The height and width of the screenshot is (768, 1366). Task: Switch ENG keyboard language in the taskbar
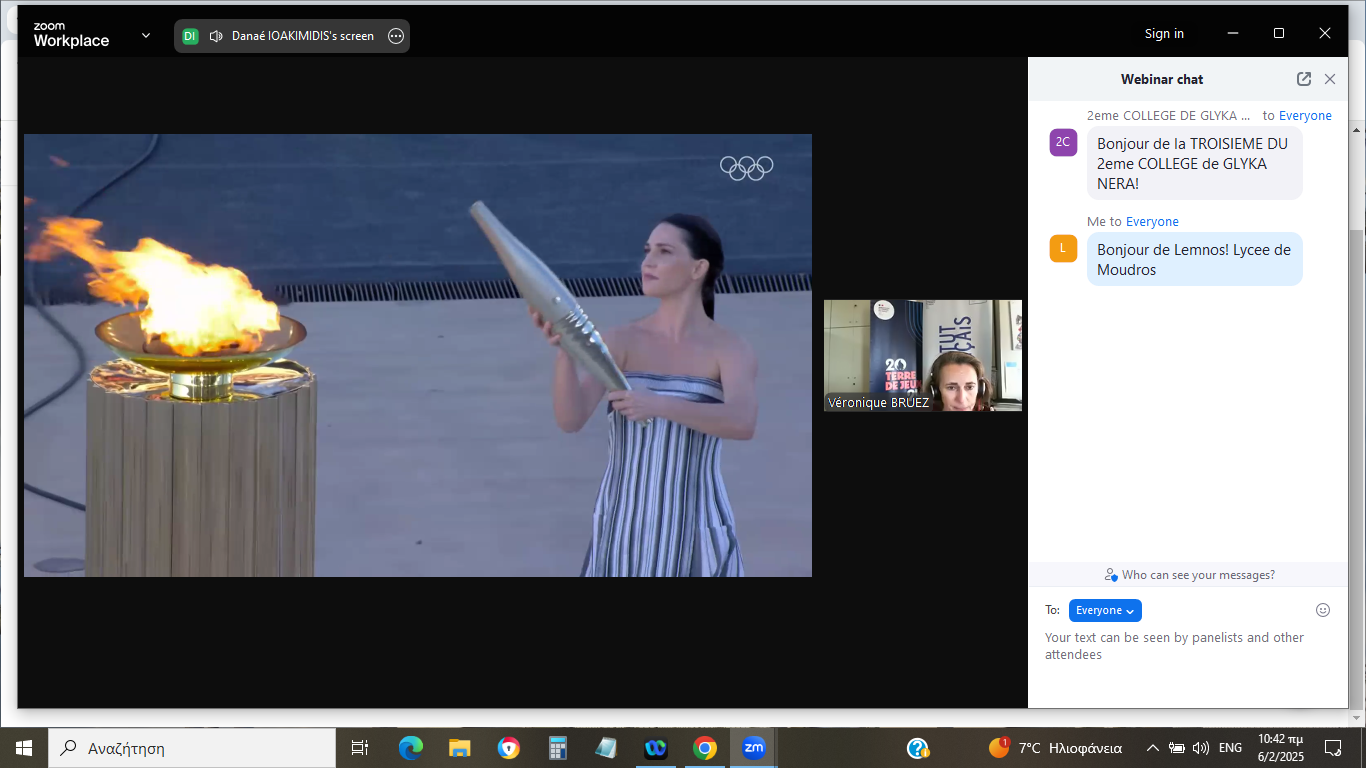(x=1230, y=748)
